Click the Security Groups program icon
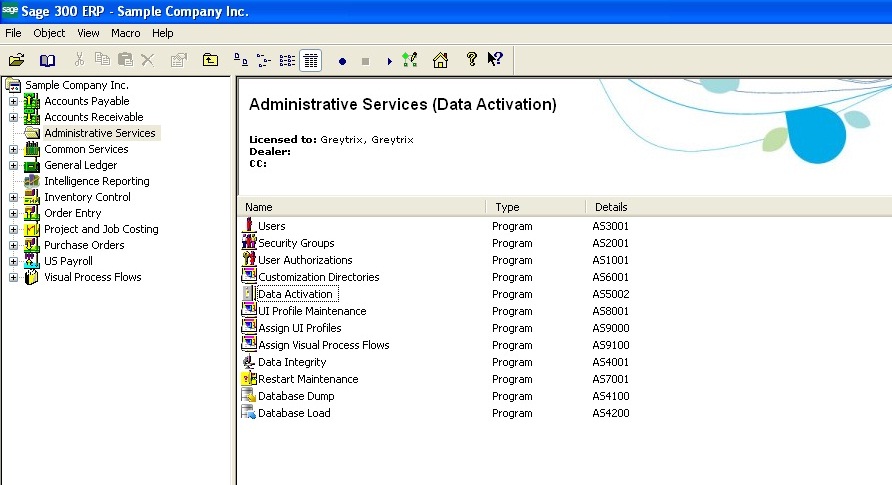This screenshot has height=485, width=892. coord(249,242)
